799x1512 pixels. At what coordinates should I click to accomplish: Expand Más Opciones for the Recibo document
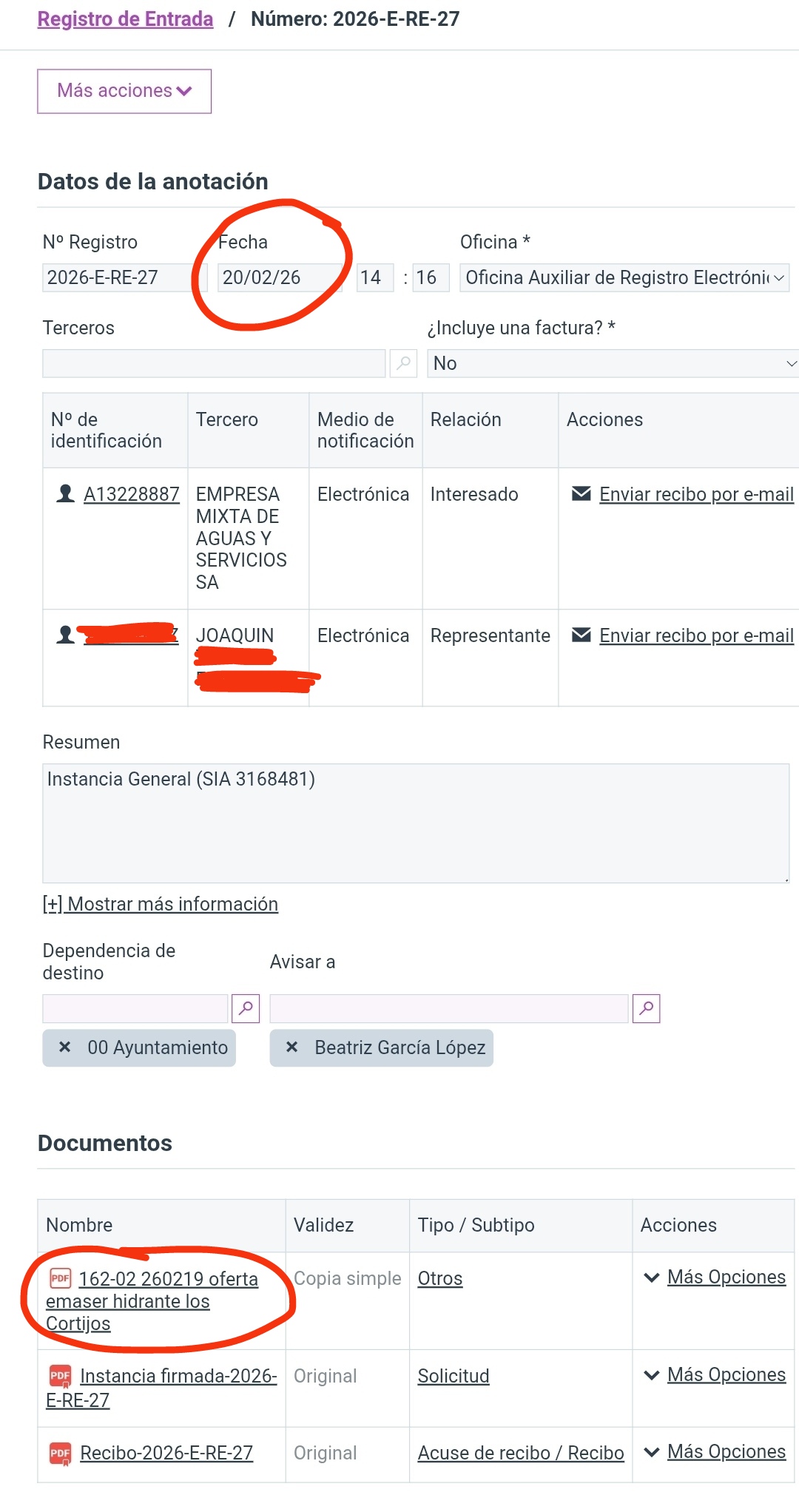(x=716, y=1452)
